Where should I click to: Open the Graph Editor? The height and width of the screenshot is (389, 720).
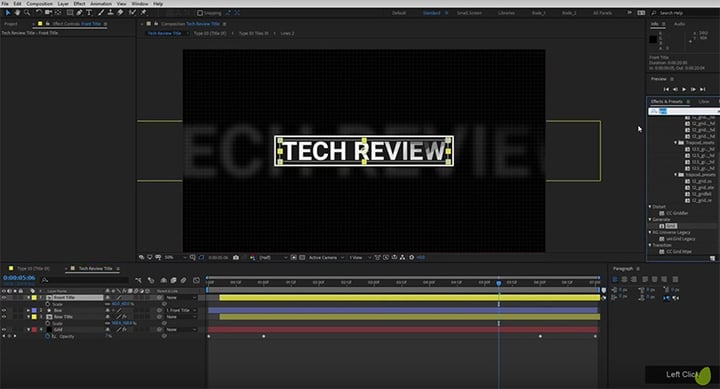tap(197, 280)
